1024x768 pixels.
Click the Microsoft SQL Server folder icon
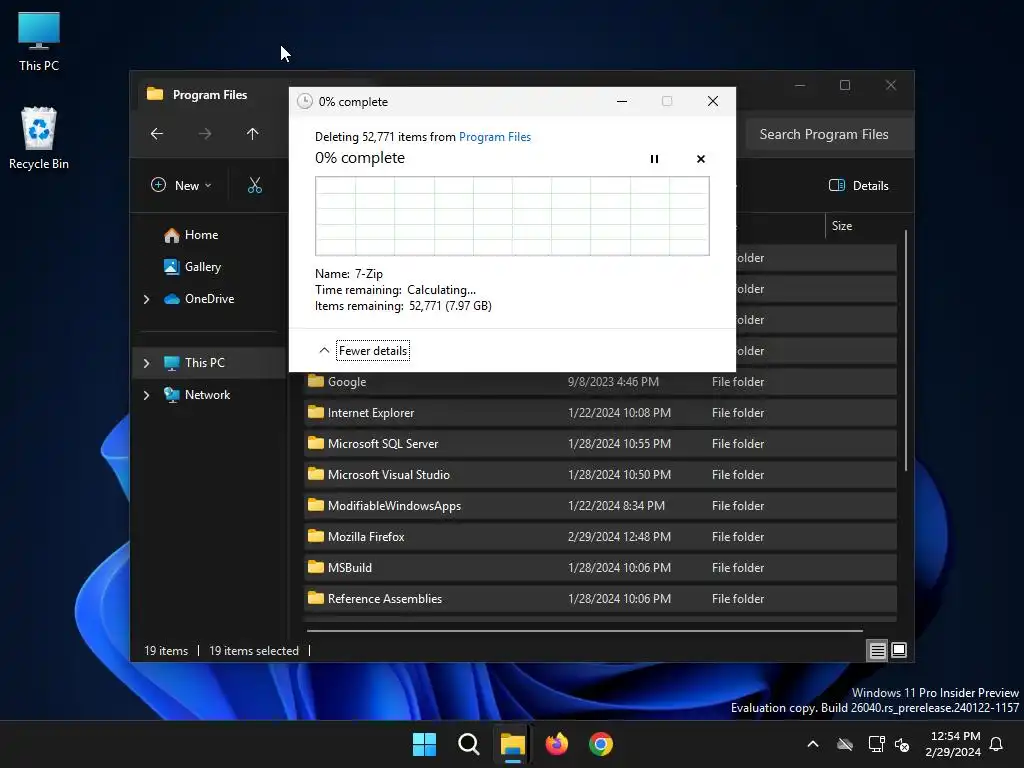coord(316,443)
